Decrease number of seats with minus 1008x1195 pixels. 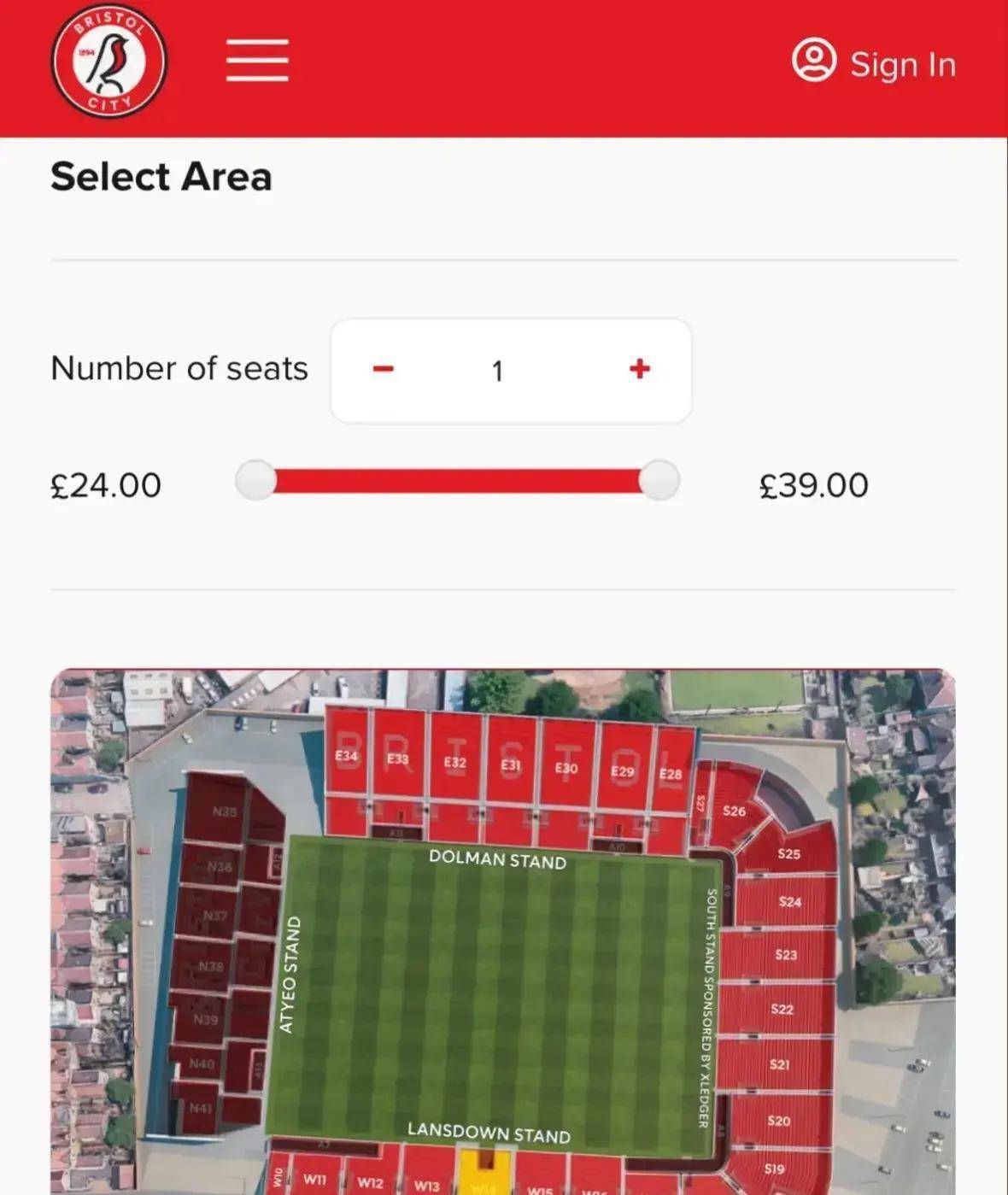(384, 369)
